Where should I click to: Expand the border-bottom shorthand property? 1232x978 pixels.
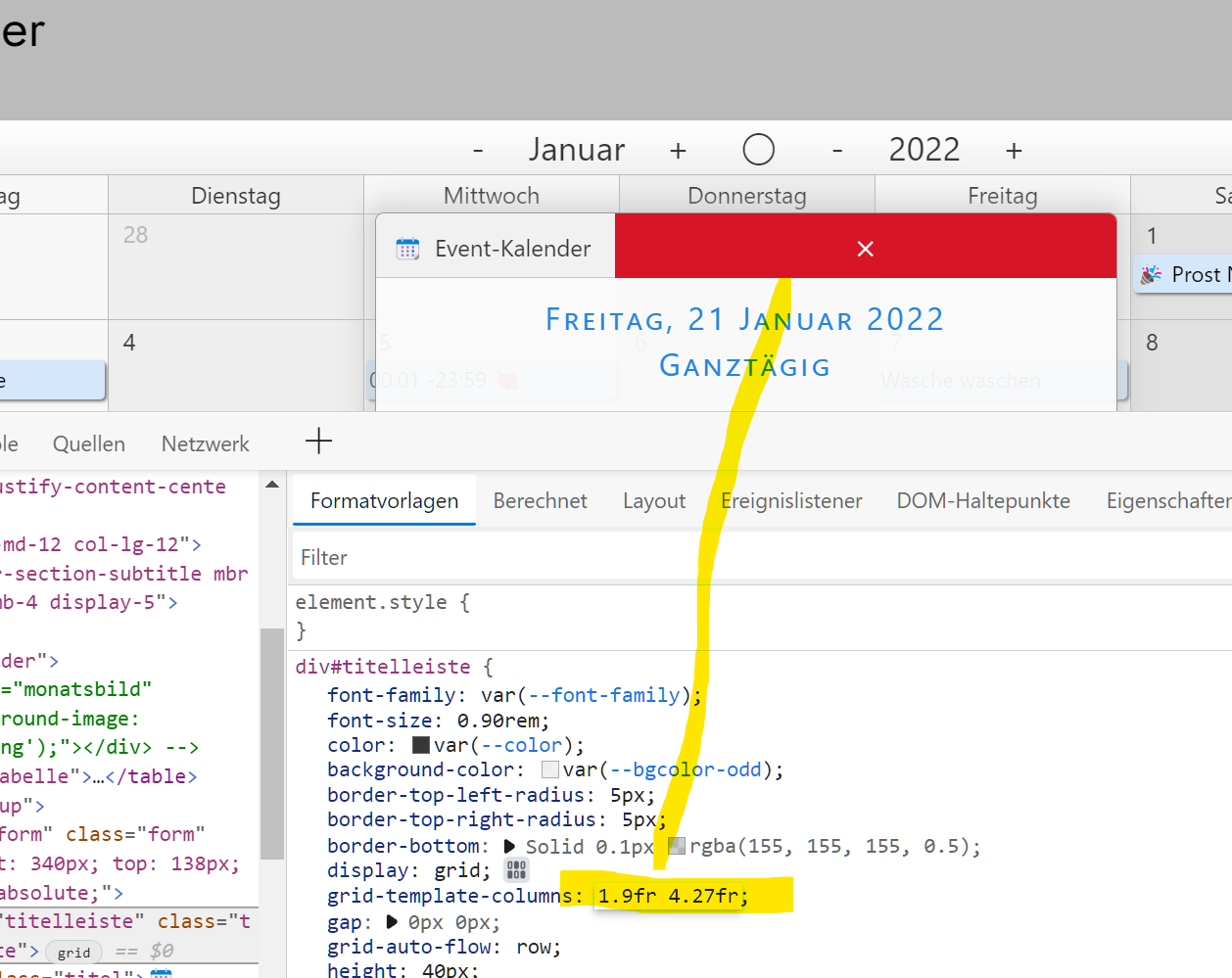[509, 846]
